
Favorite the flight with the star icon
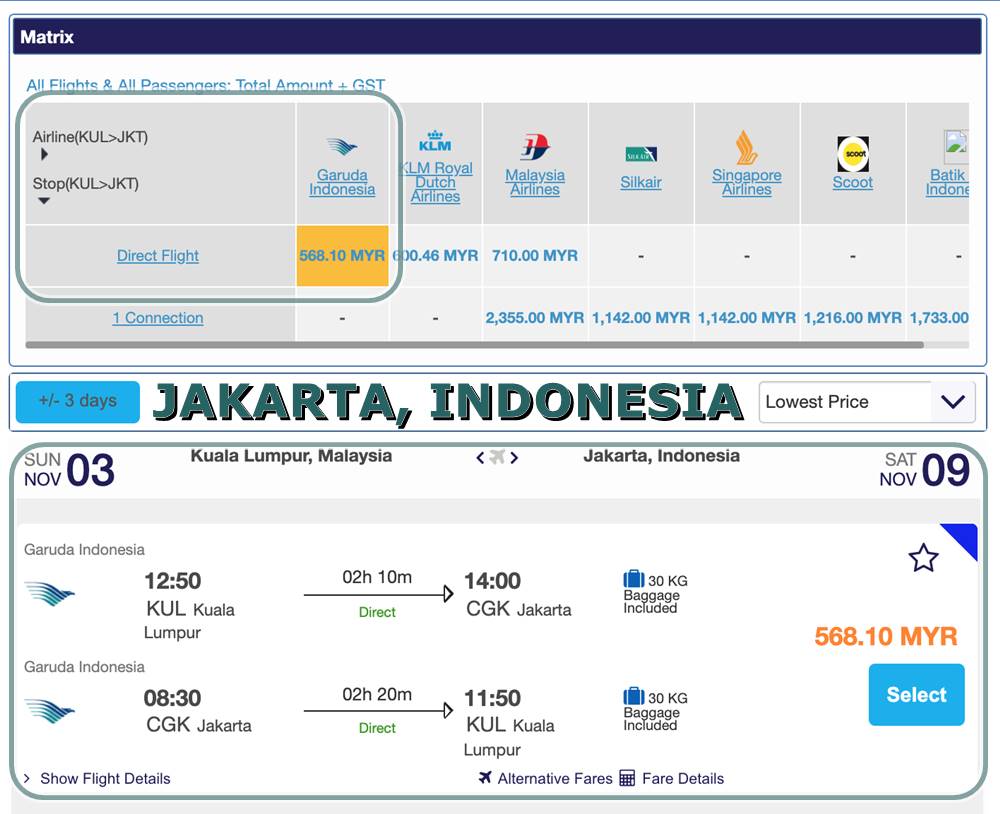coord(923,558)
